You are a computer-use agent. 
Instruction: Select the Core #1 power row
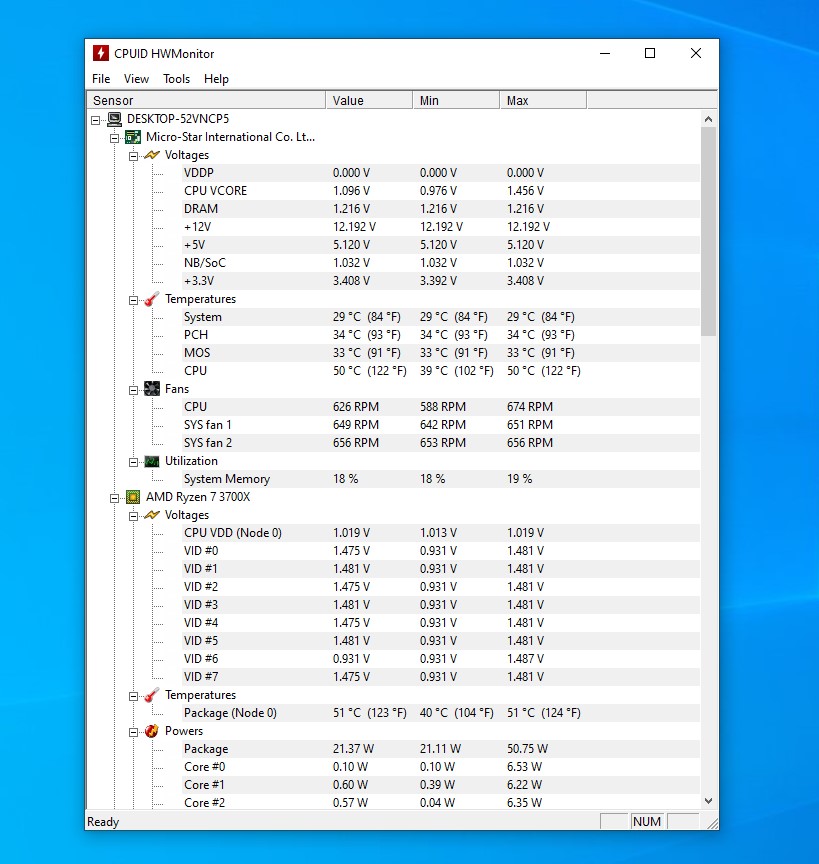(x=441, y=785)
